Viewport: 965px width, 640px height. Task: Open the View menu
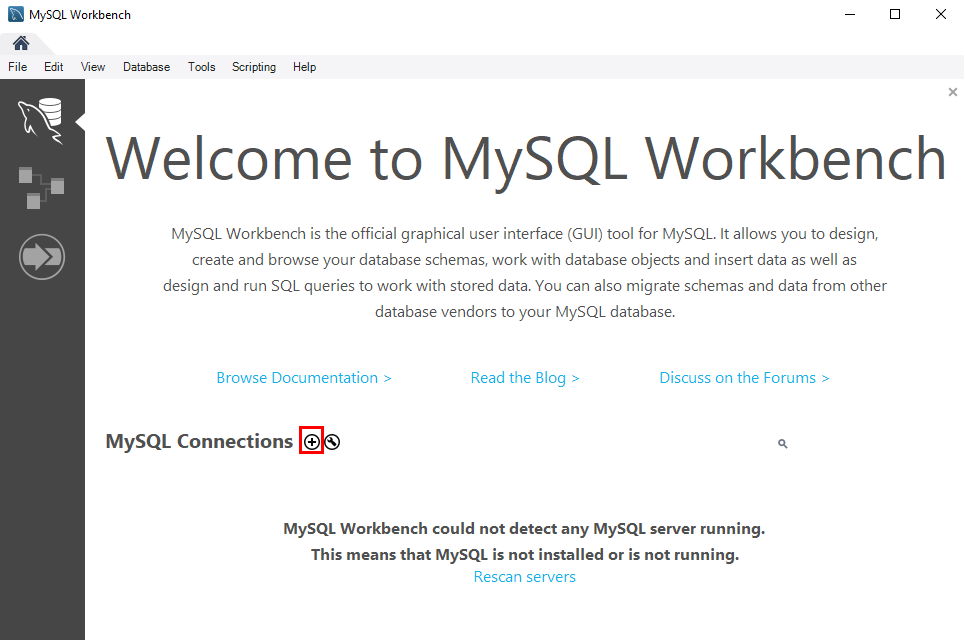93,67
